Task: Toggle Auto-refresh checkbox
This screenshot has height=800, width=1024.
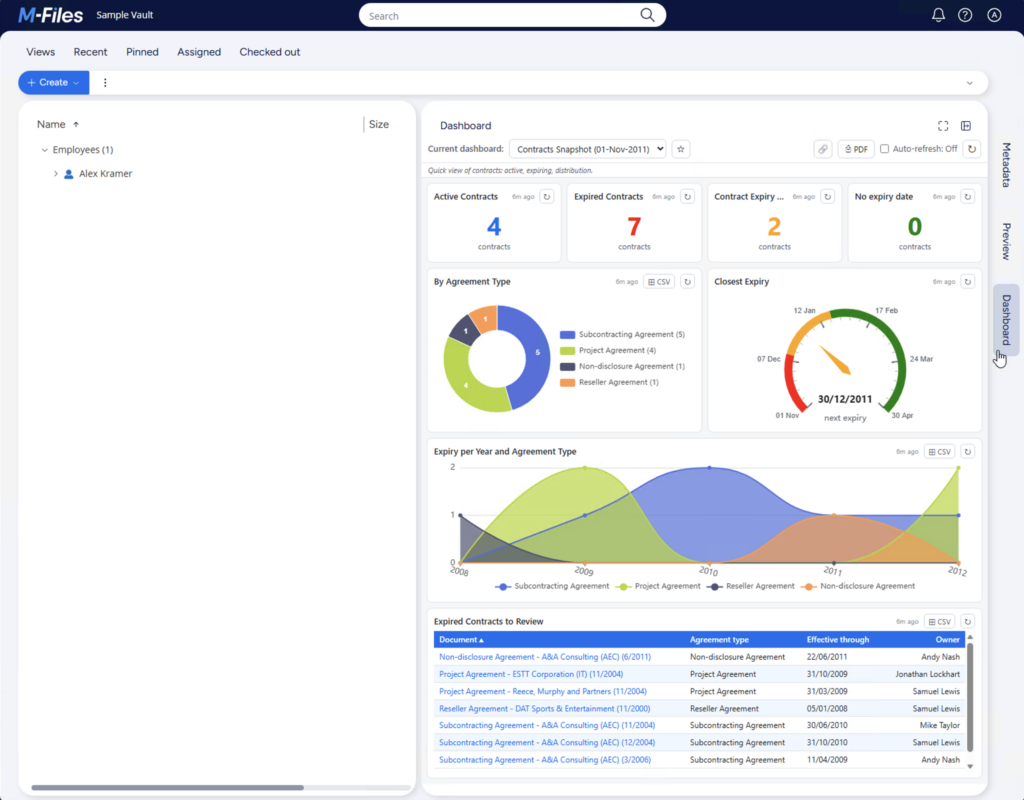Action: pos(884,149)
